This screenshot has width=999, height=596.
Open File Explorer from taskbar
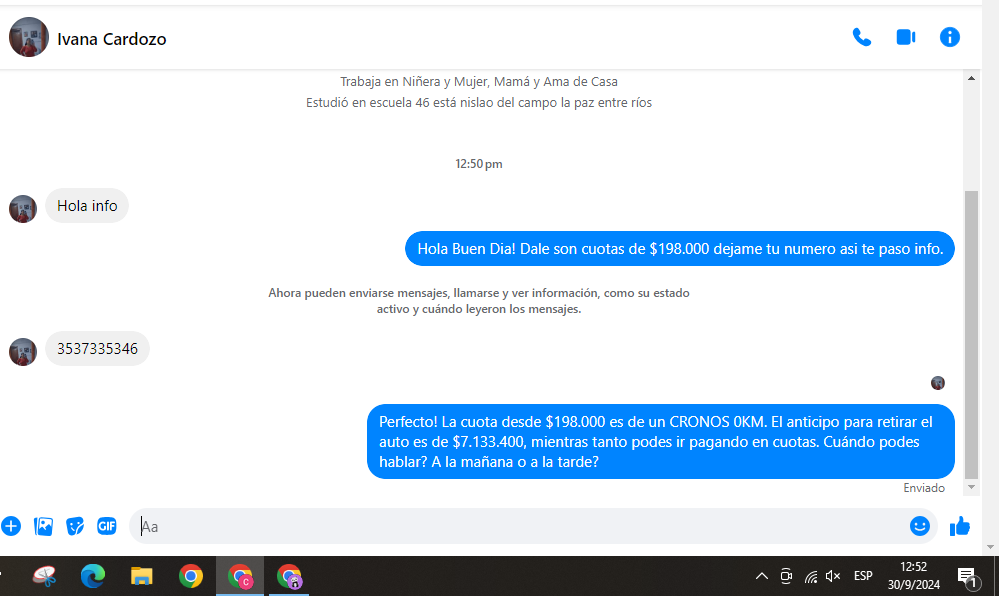tap(141, 576)
